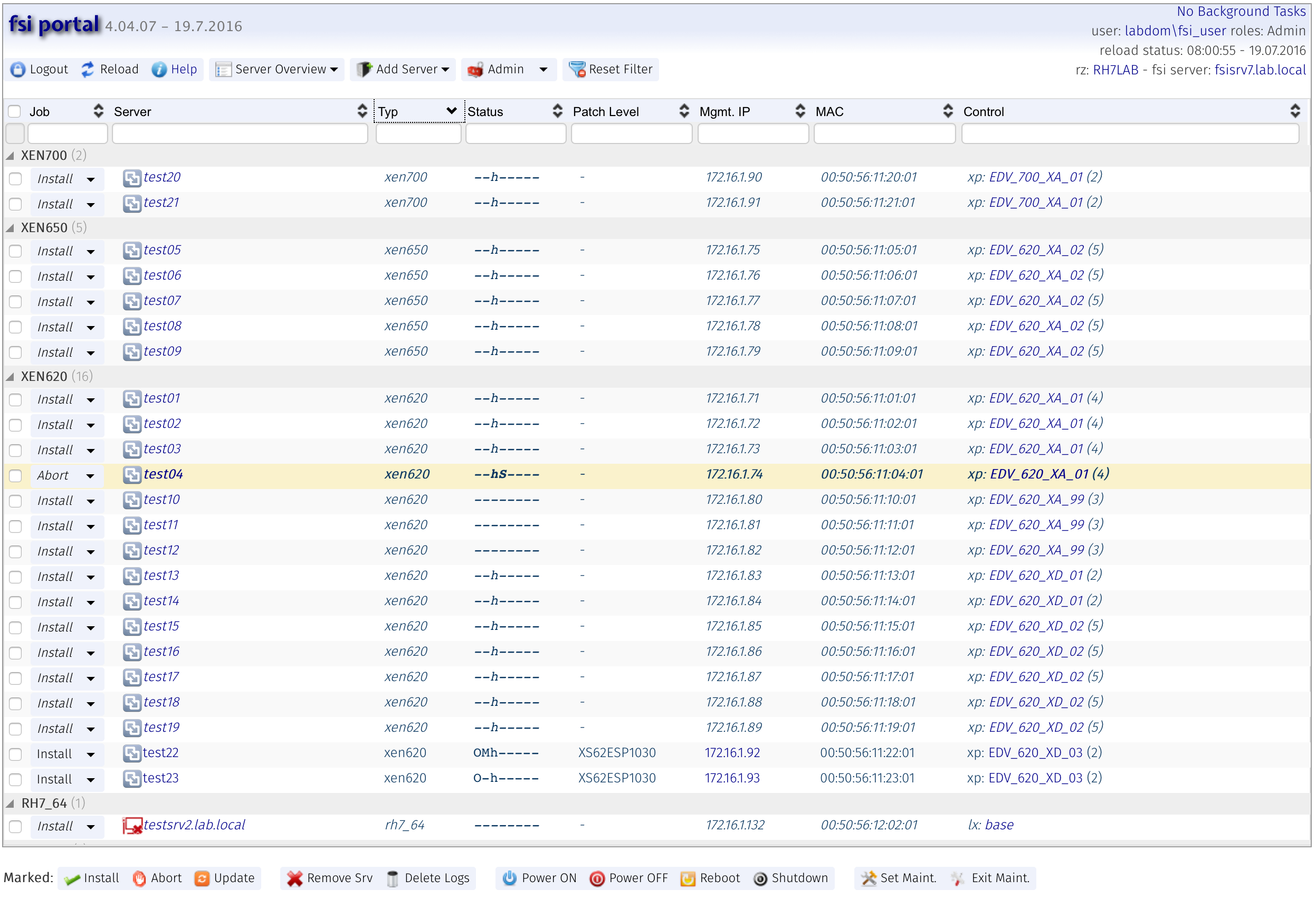Open the test01 server link
This screenshot has height=899, width=1316.
click(161, 398)
